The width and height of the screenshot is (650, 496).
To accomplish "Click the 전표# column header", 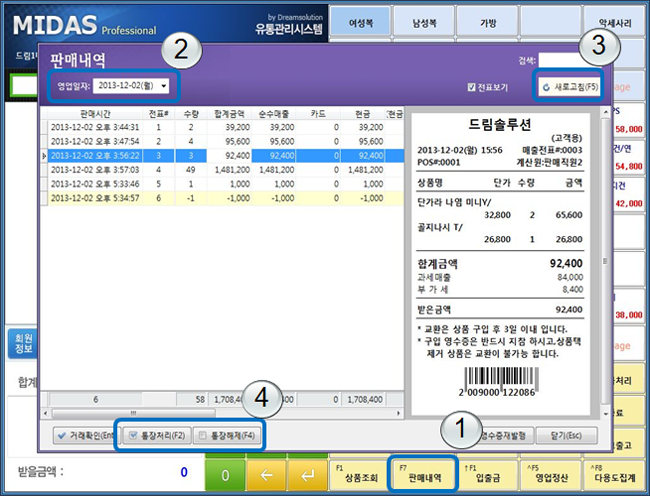I will point(158,114).
